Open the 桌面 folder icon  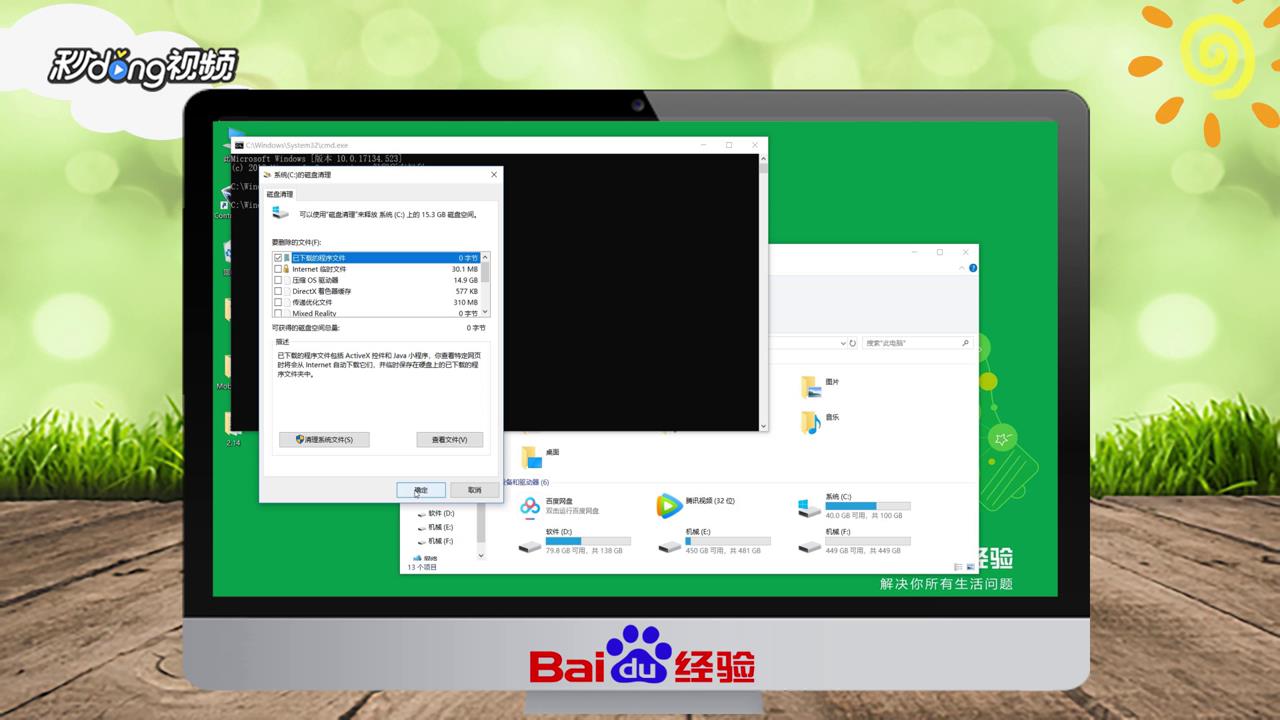point(531,458)
